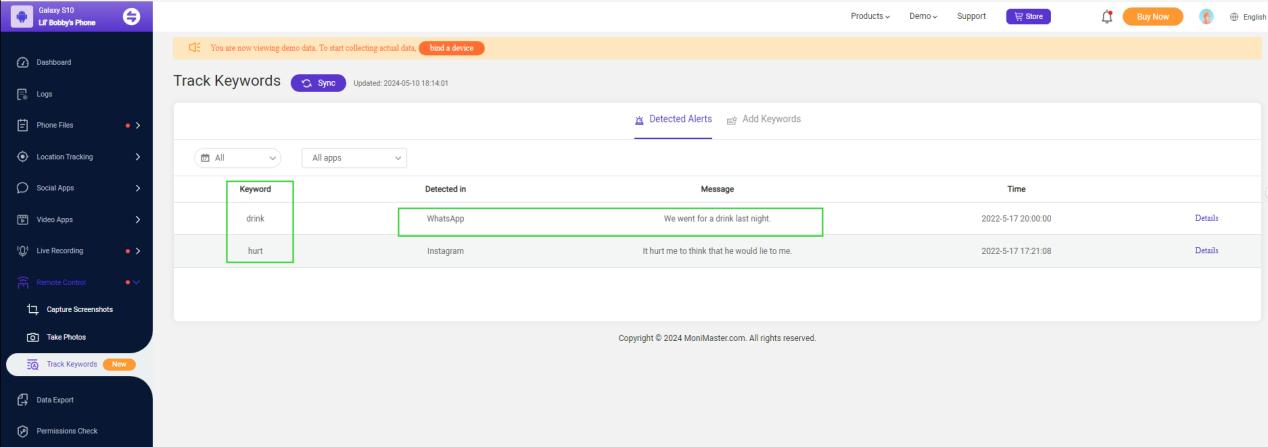Click time 2022-5-17 17:21:08

click(x=1015, y=250)
